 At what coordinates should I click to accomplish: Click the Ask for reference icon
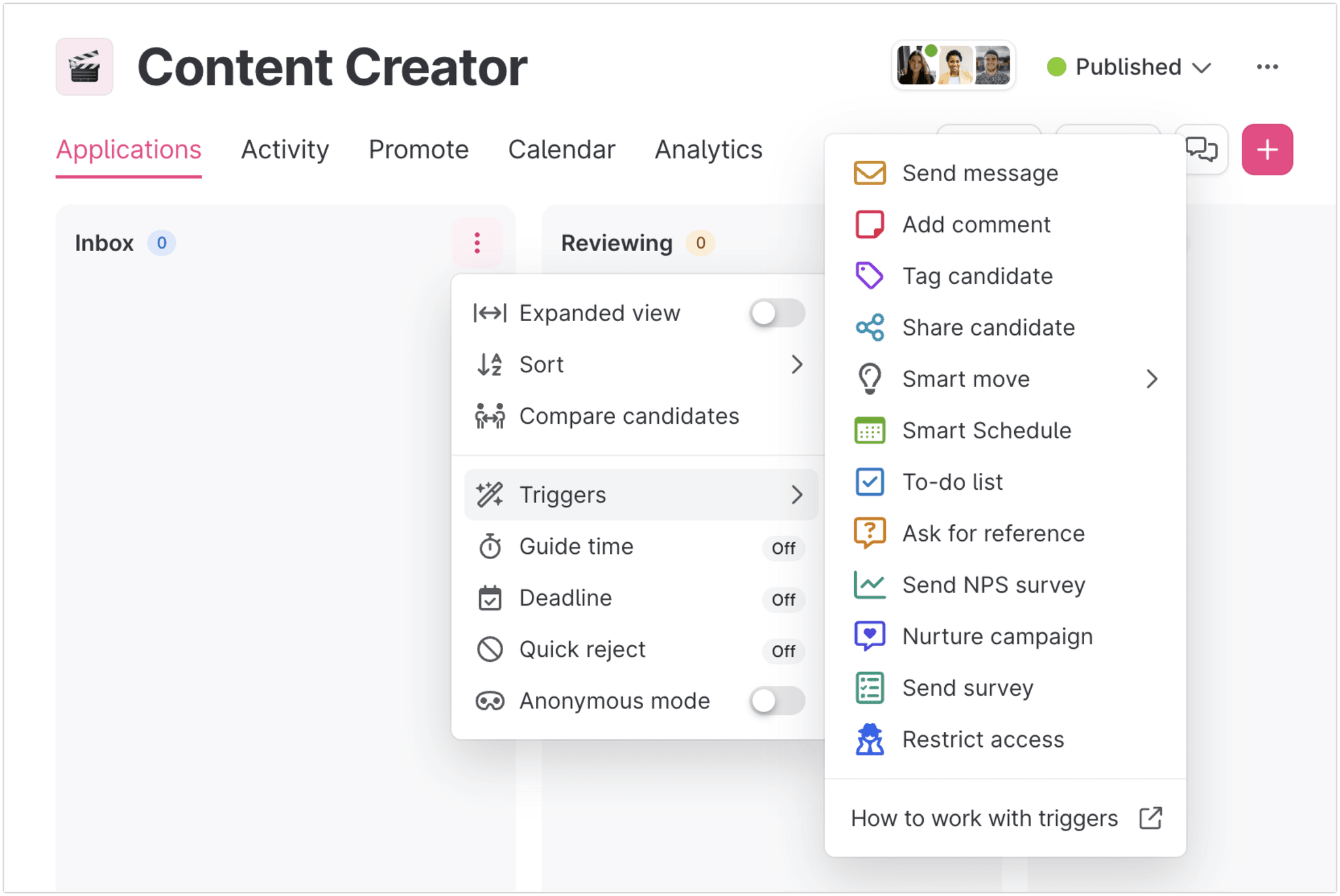coord(870,533)
